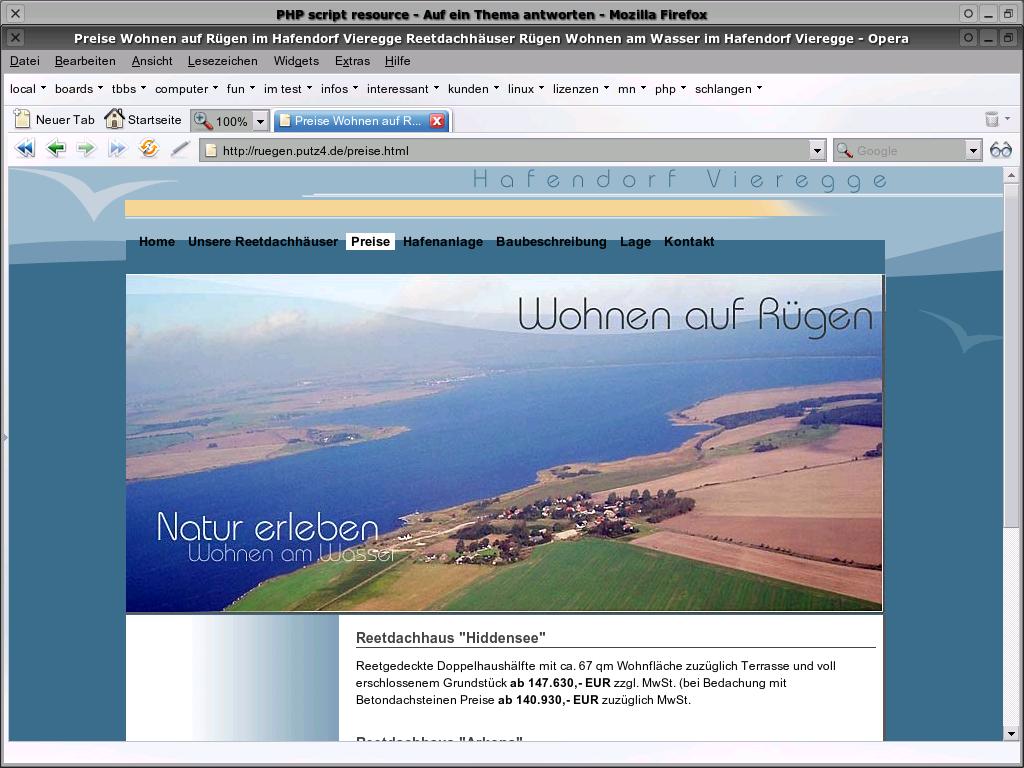Click the Fast Forward icon
This screenshot has width=1024, height=768.
point(117,149)
